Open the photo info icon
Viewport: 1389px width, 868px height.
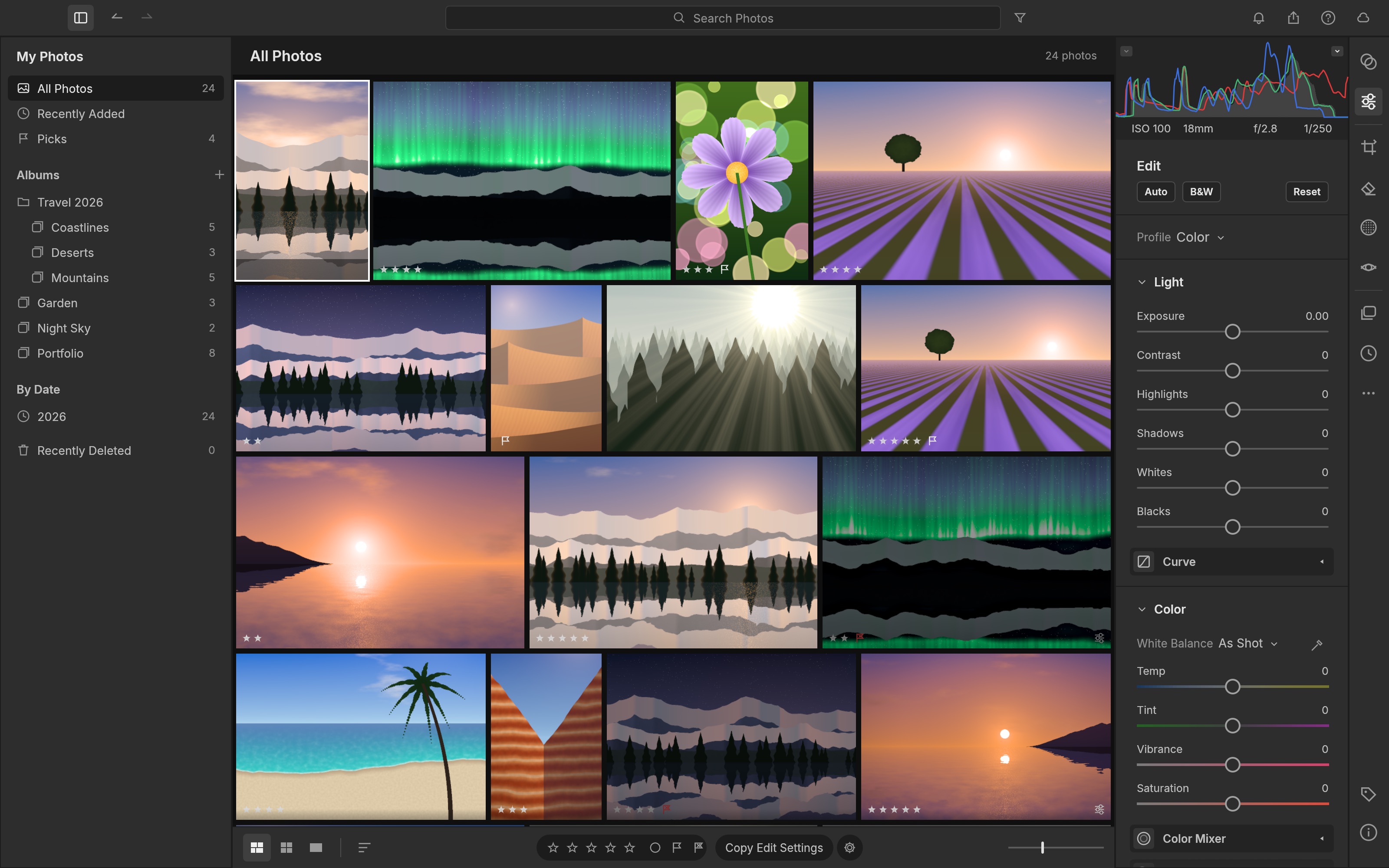[x=1368, y=832]
